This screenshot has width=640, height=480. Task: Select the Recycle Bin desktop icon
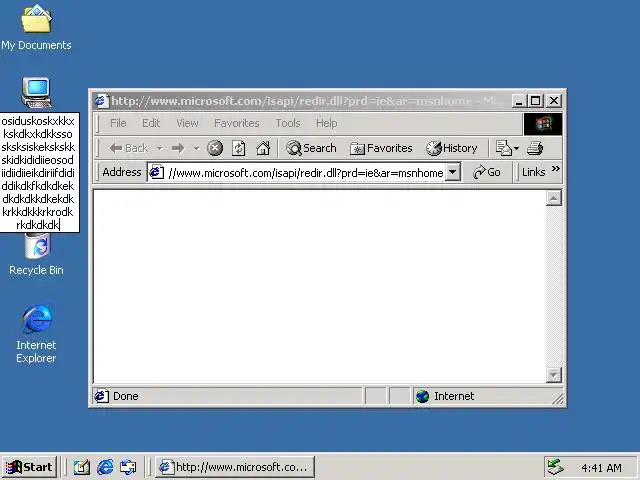click(37, 246)
